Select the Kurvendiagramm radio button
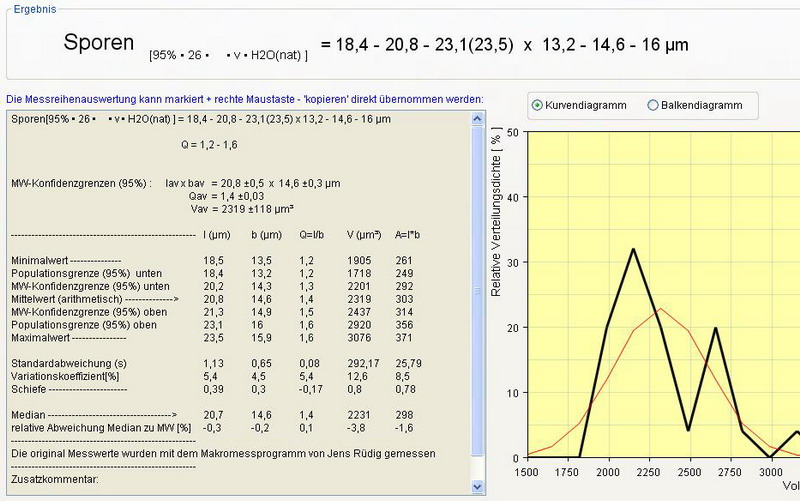 (x=538, y=105)
